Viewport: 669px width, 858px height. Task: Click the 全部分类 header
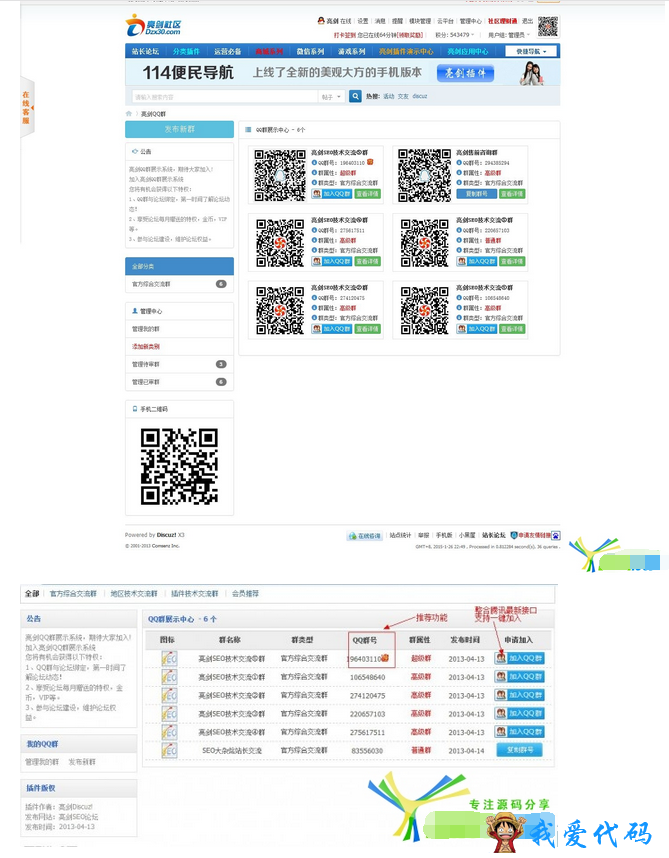point(179,266)
